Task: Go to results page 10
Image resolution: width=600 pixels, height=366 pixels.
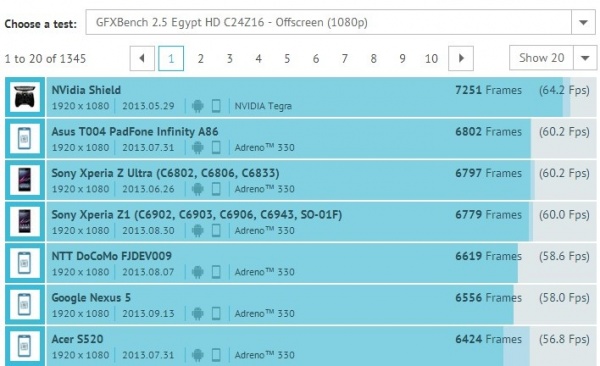Action: coord(431,59)
